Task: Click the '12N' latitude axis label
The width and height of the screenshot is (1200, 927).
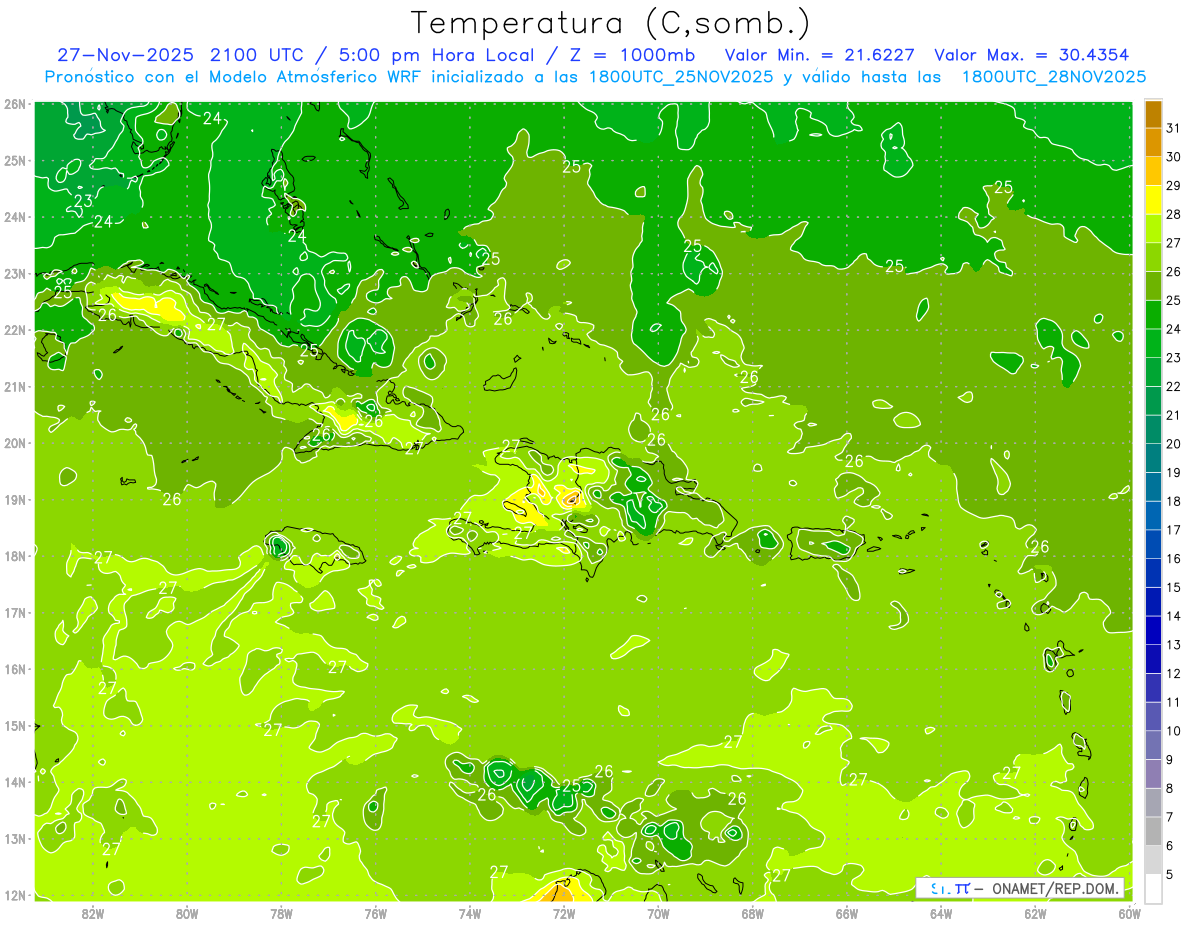Action: point(15,895)
